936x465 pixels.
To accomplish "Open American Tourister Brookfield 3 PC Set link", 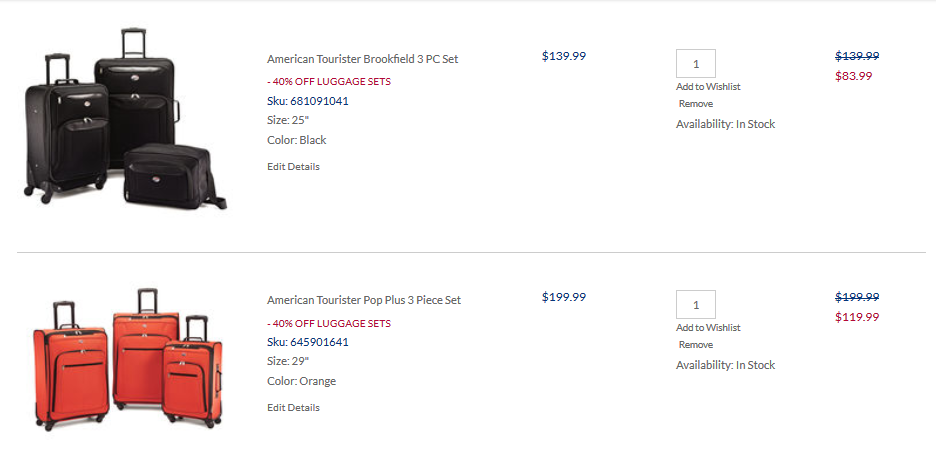I will click(362, 59).
